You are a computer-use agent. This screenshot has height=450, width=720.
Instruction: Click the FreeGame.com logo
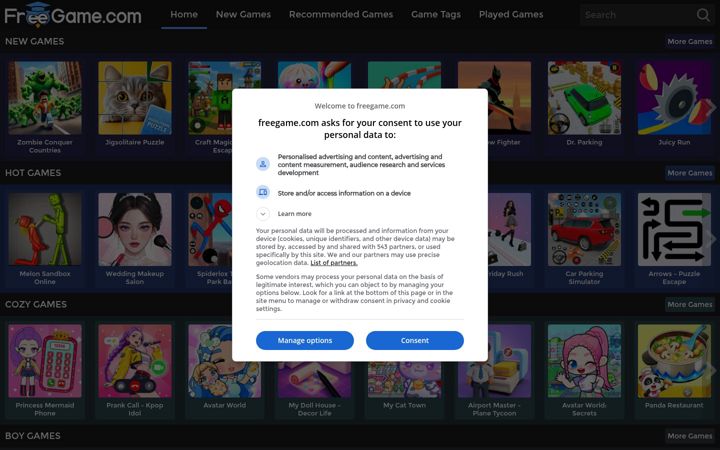click(x=73, y=15)
